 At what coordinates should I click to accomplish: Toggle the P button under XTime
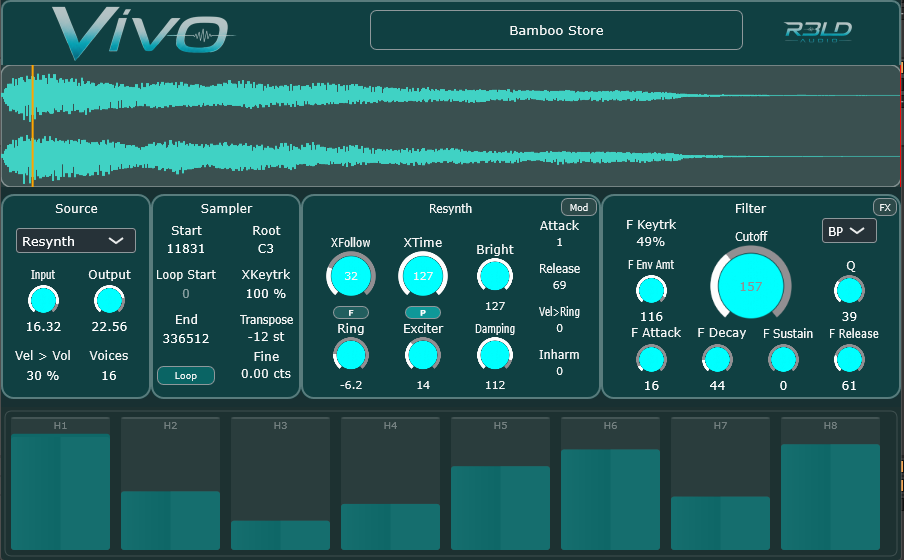click(x=423, y=313)
